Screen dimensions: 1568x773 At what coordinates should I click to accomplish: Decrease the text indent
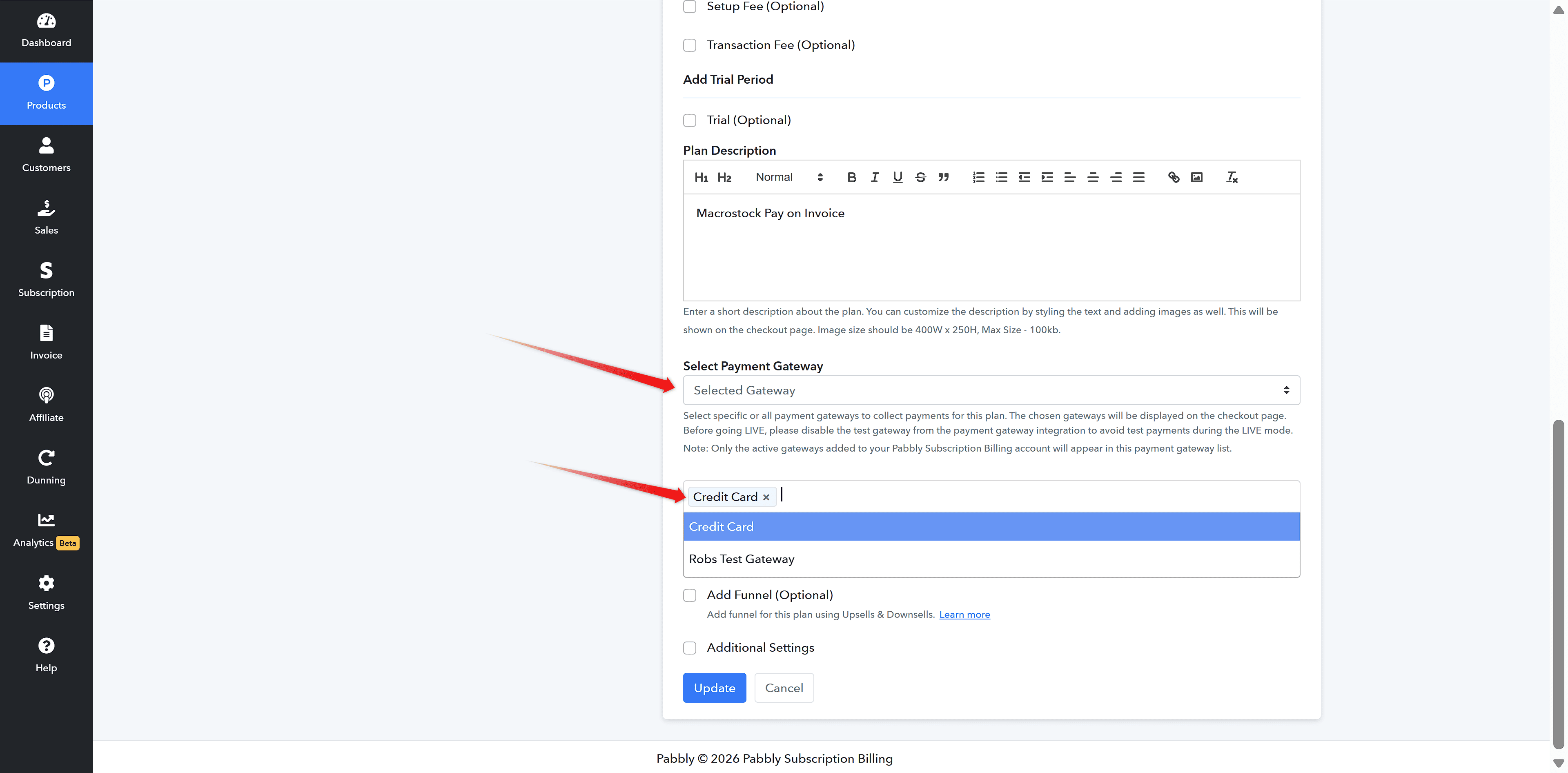pyautogui.click(x=1025, y=177)
